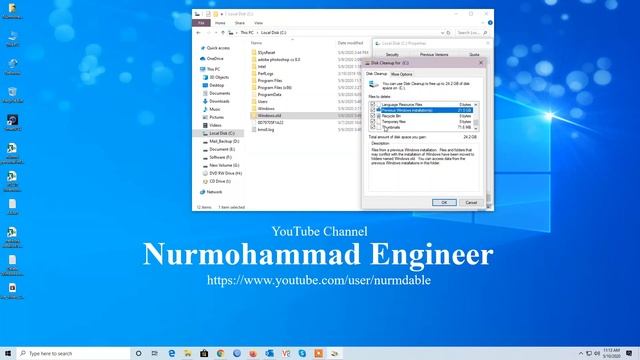Click the refresh button near address bar
The width and height of the screenshot is (640, 360).
pos(448,33)
